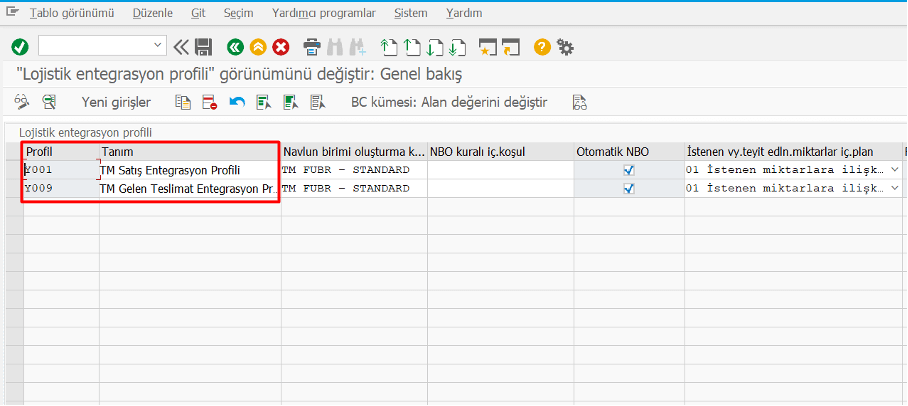The image size is (908, 406).
Task: Toggle Otomatik NBO checkbox for Y001
Action: point(629,170)
